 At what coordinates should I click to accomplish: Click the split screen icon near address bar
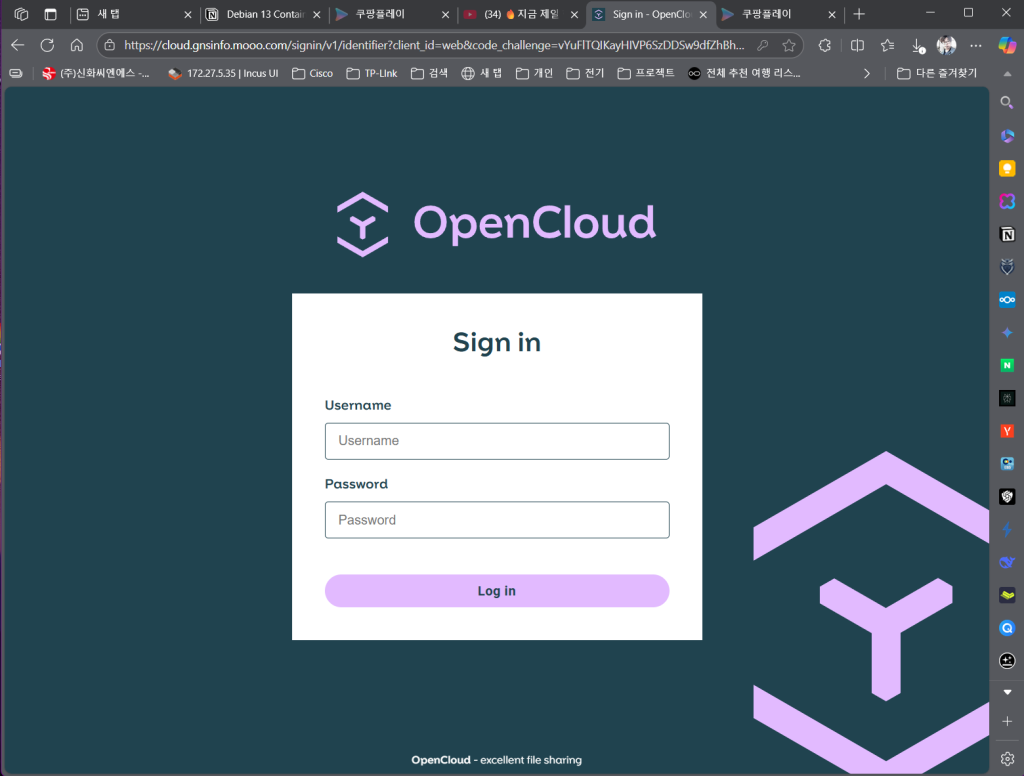pos(855,45)
